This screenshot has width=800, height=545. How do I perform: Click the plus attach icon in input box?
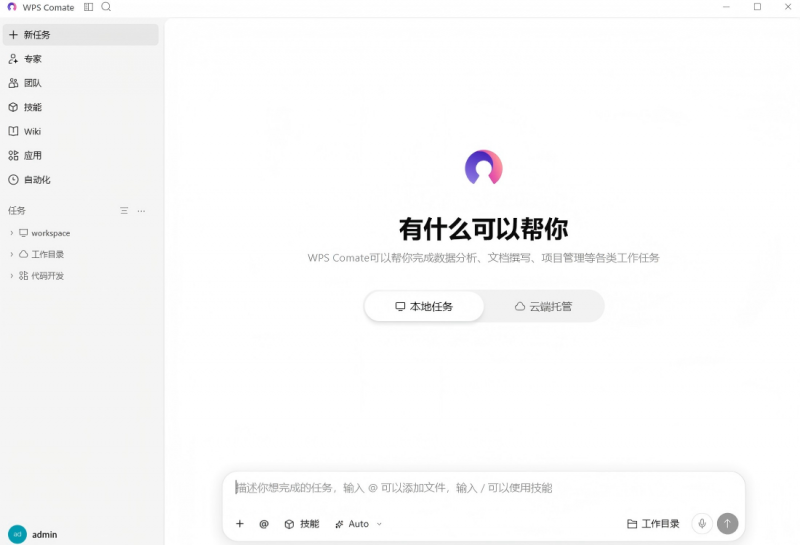point(240,524)
